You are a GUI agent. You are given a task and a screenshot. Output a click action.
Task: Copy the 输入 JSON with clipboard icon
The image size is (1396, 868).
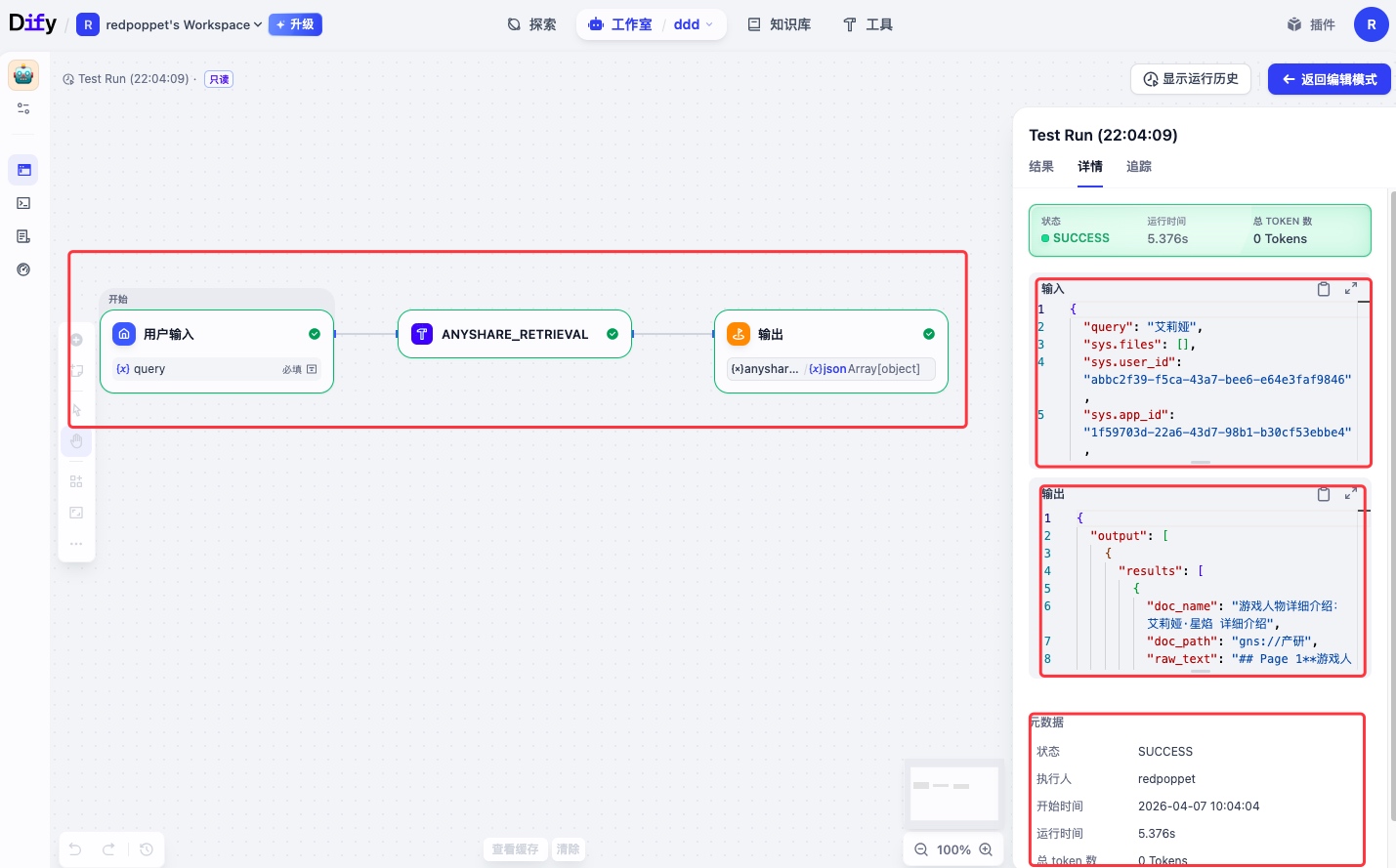1324,289
